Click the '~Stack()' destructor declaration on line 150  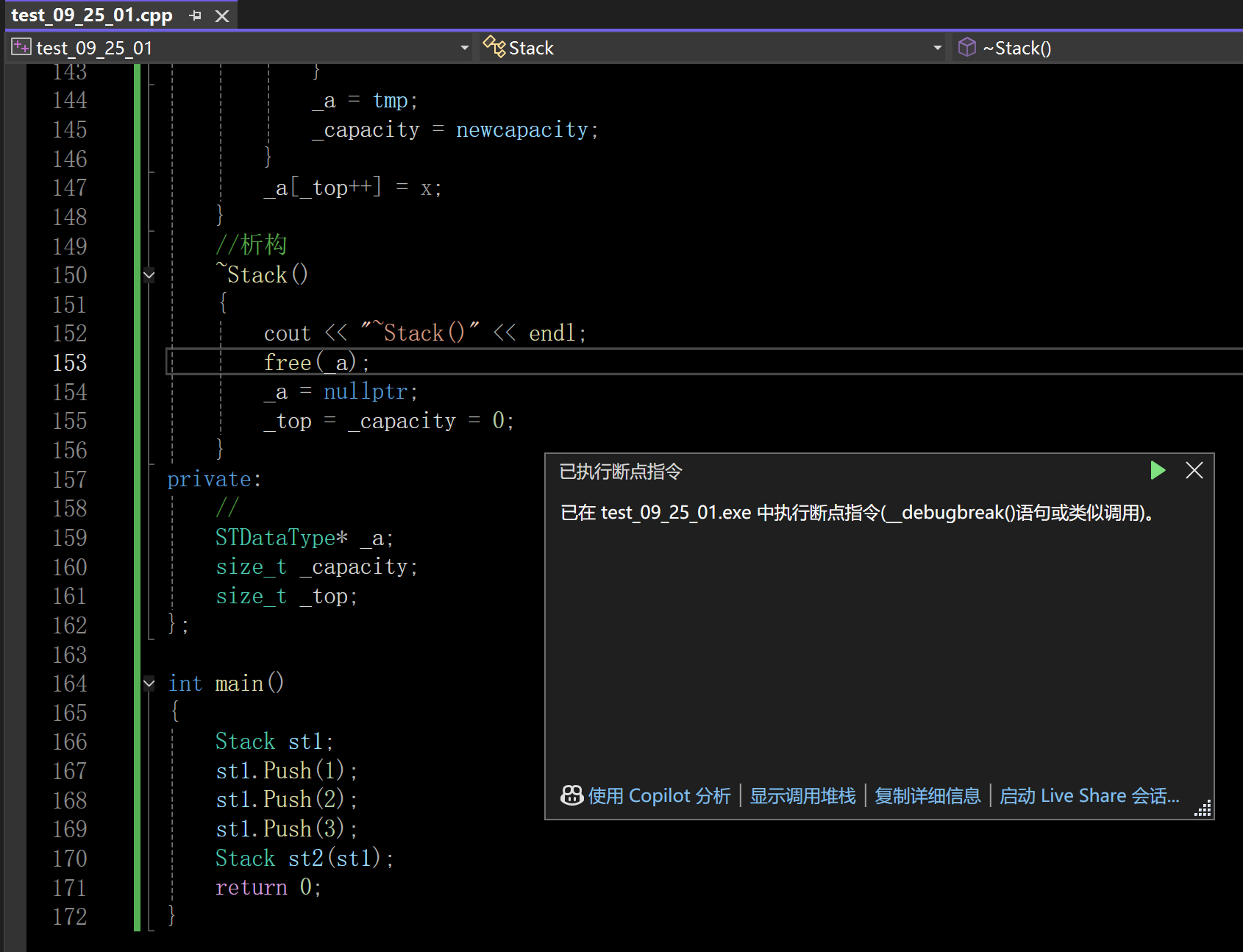pyautogui.click(x=262, y=275)
